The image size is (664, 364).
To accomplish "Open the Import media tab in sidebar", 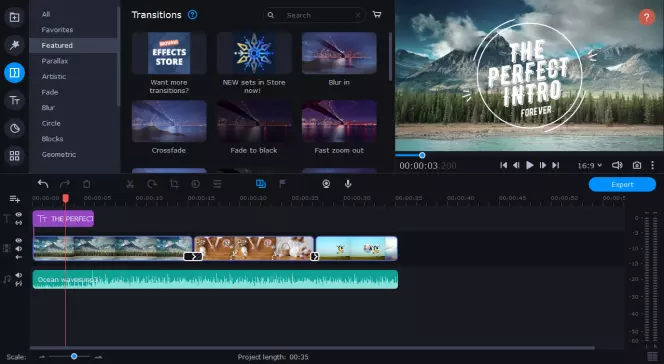I will [14, 17].
